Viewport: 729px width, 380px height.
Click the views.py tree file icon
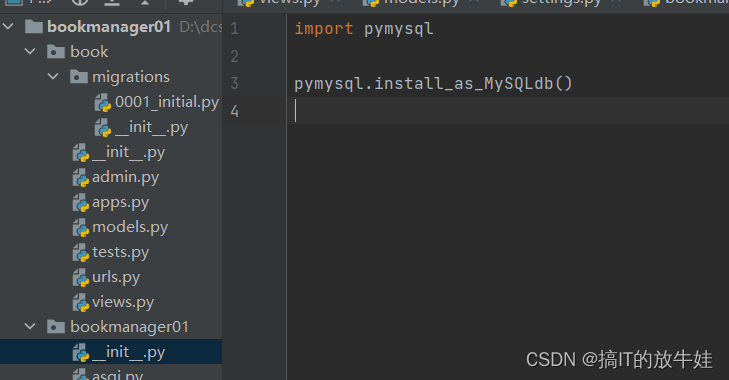[80, 303]
